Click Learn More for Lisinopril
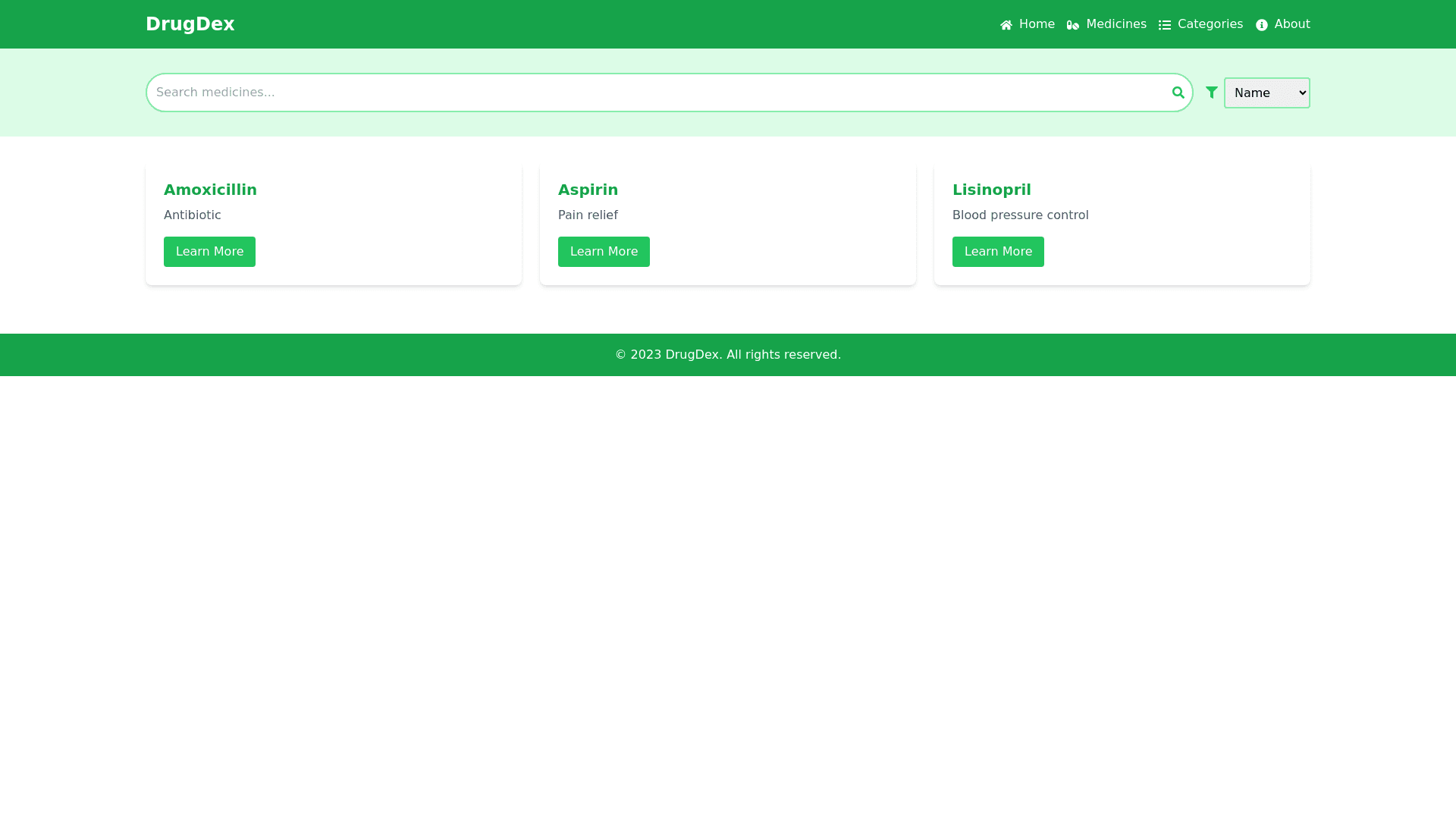Image resolution: width=1456 pixels, height=819 pixels. (998, 251)
